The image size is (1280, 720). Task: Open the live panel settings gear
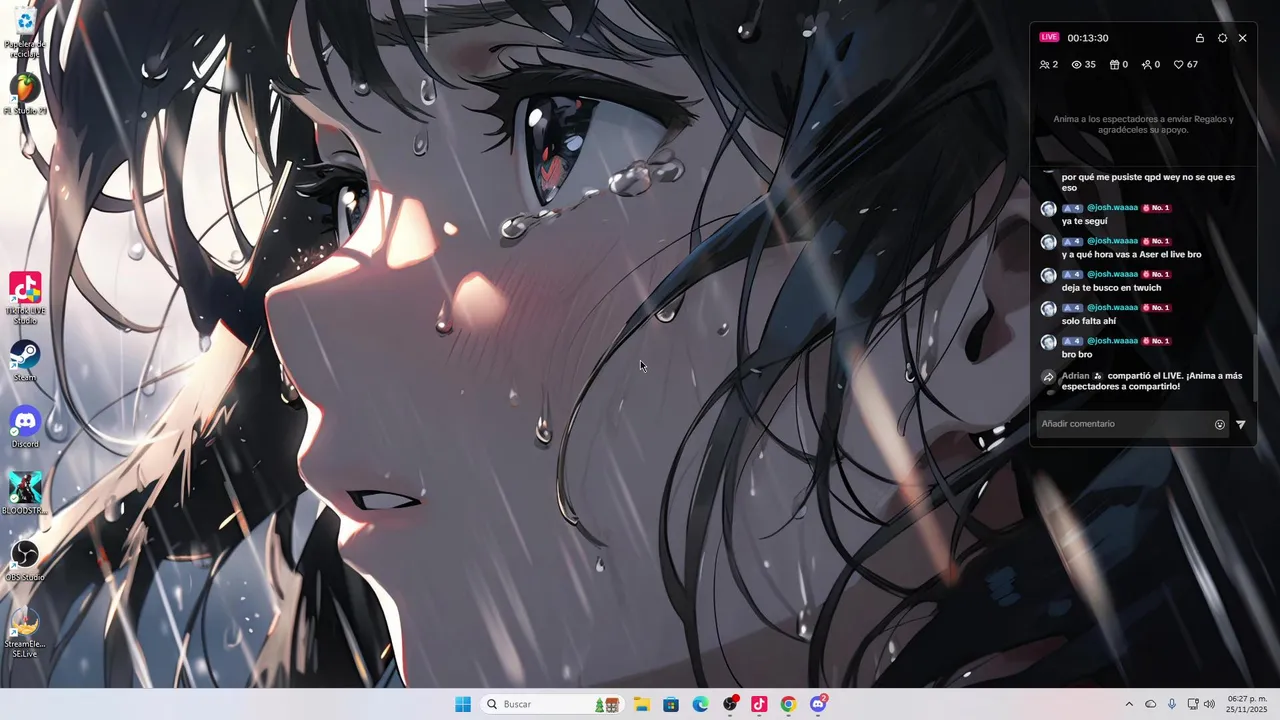point(1222,38)
